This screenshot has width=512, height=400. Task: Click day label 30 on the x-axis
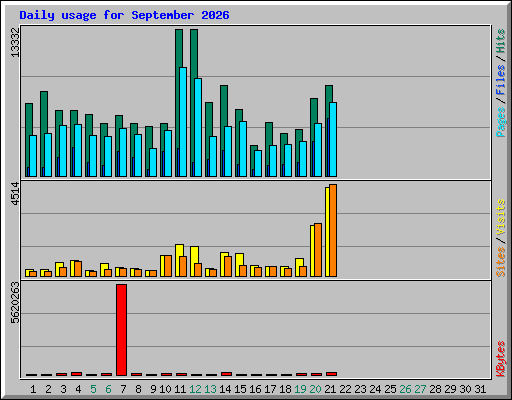pyautogui.click(x=465, y=389)
